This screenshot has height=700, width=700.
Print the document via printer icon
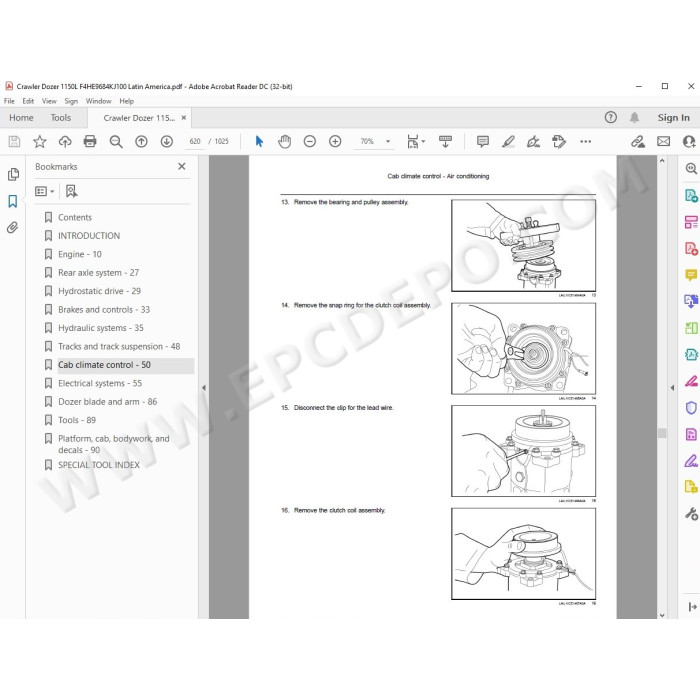(90, 142)
